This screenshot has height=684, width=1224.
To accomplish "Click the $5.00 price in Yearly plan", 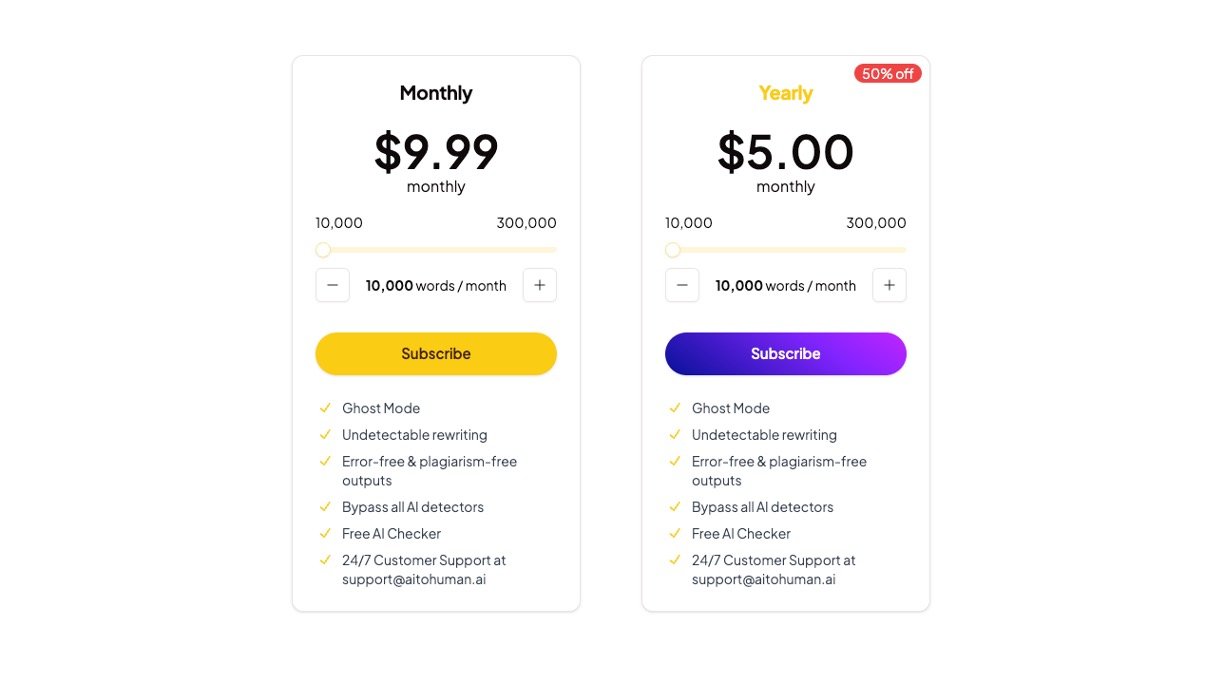I will click(x=785, y=152).
